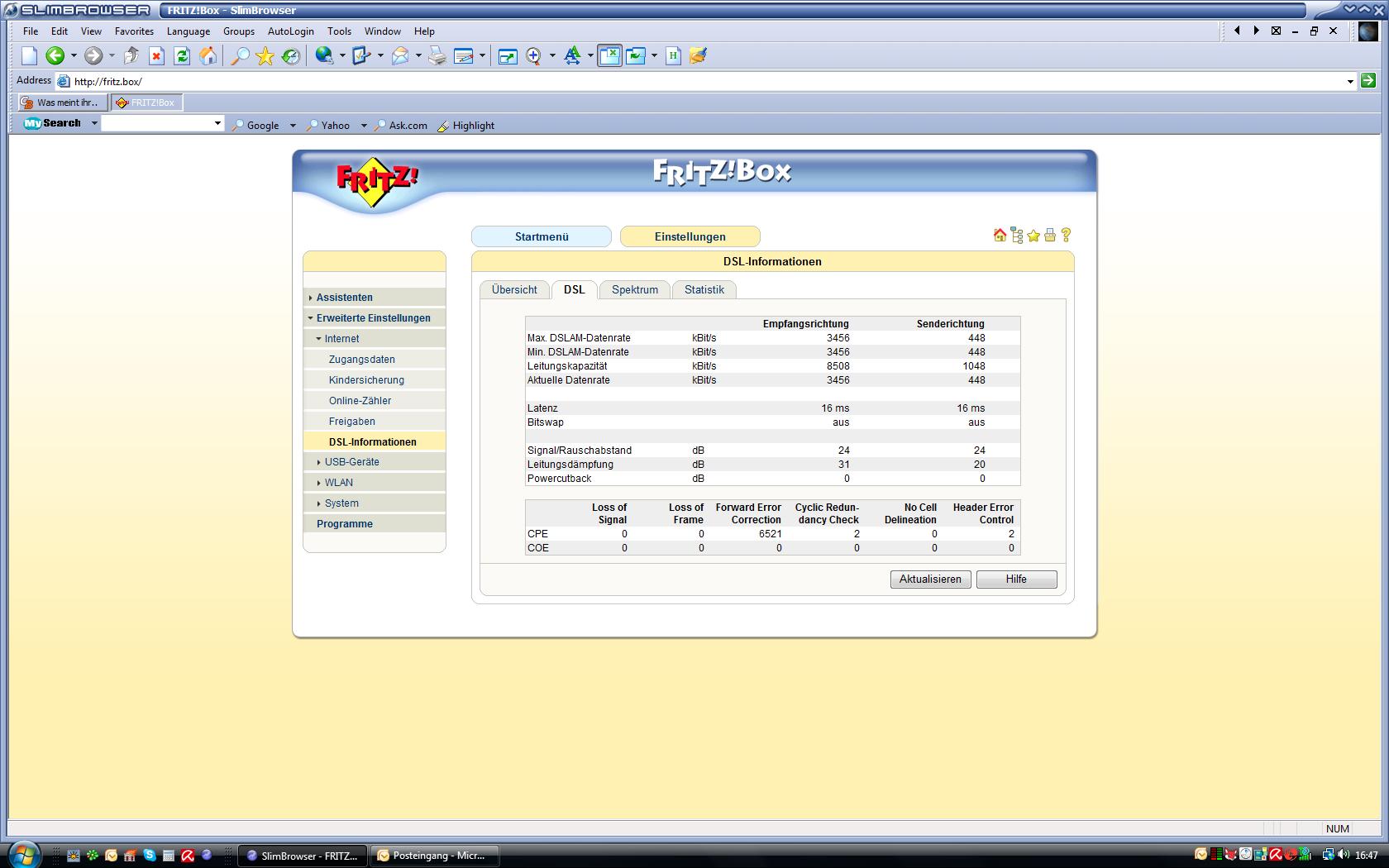Screen dimensions: 1389x868
Task: Open the magnifier Search toolbar icon
Action: 240,55
